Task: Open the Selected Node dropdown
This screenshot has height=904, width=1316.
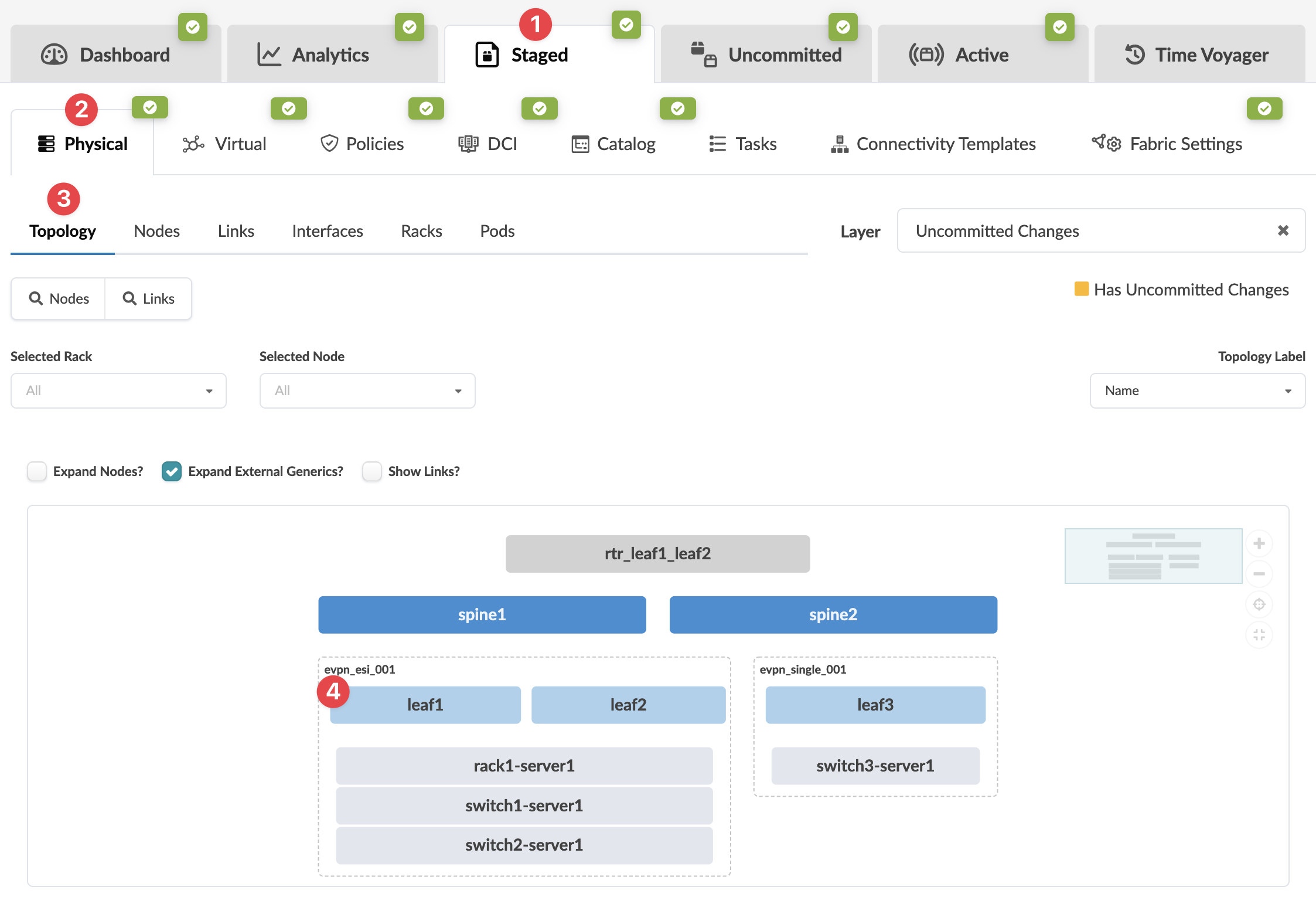Action: click(x=367, y=390)
